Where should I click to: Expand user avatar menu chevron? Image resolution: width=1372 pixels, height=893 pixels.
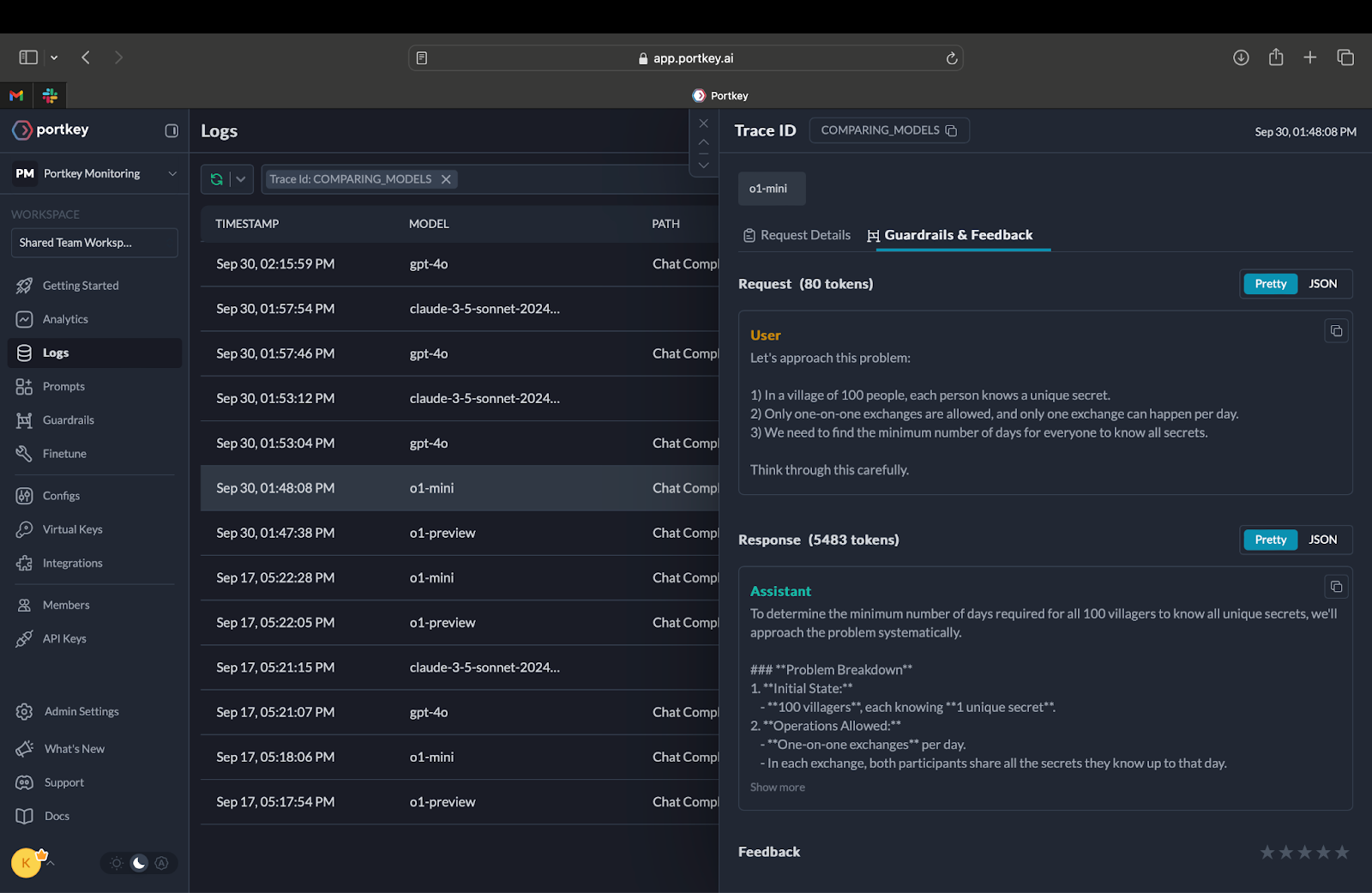(51, 863)
